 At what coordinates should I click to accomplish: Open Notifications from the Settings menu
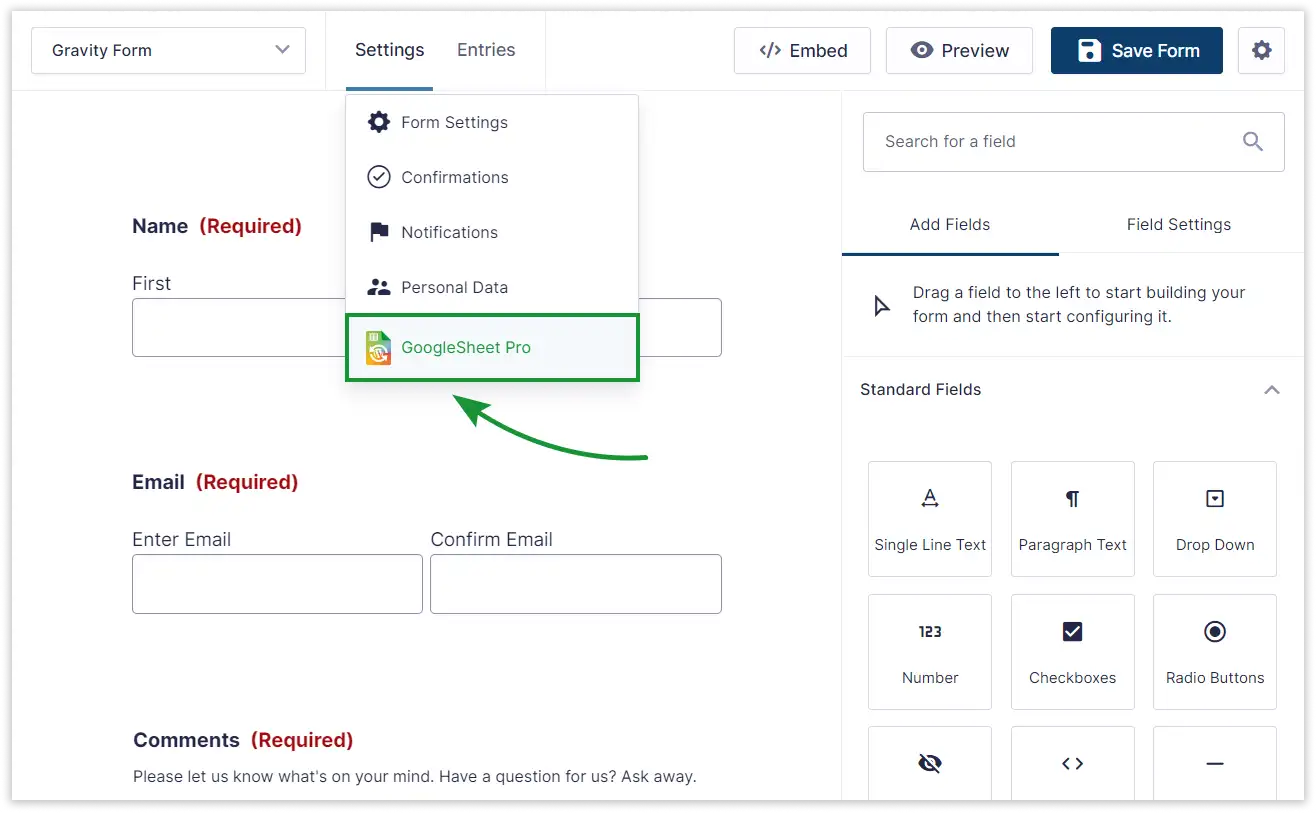point(449,233)
